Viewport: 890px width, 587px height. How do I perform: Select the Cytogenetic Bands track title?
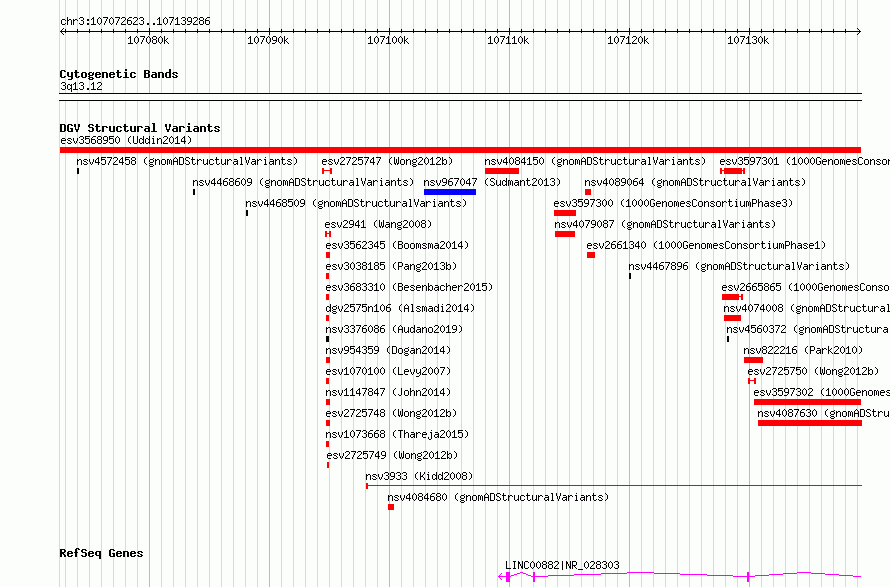tap(119, 74)
